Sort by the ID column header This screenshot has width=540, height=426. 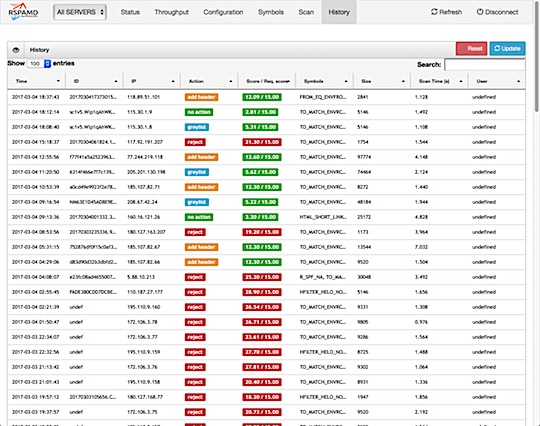[x=94, y=81]
